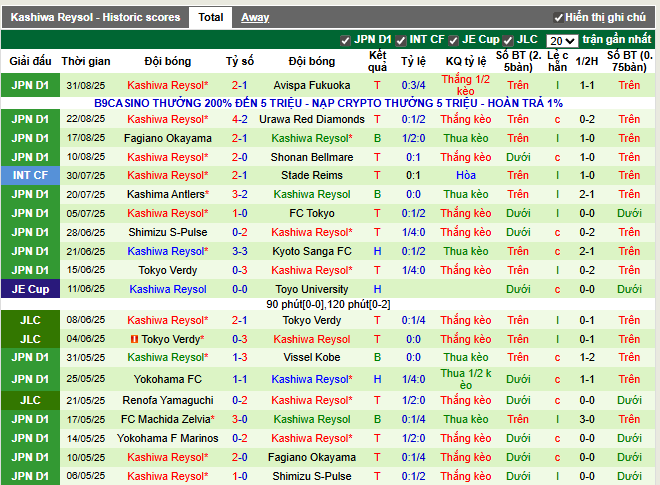Open Fagiano Okayama on 10/05/25 row
Screen dimensions: 660x485
(311, 457)
